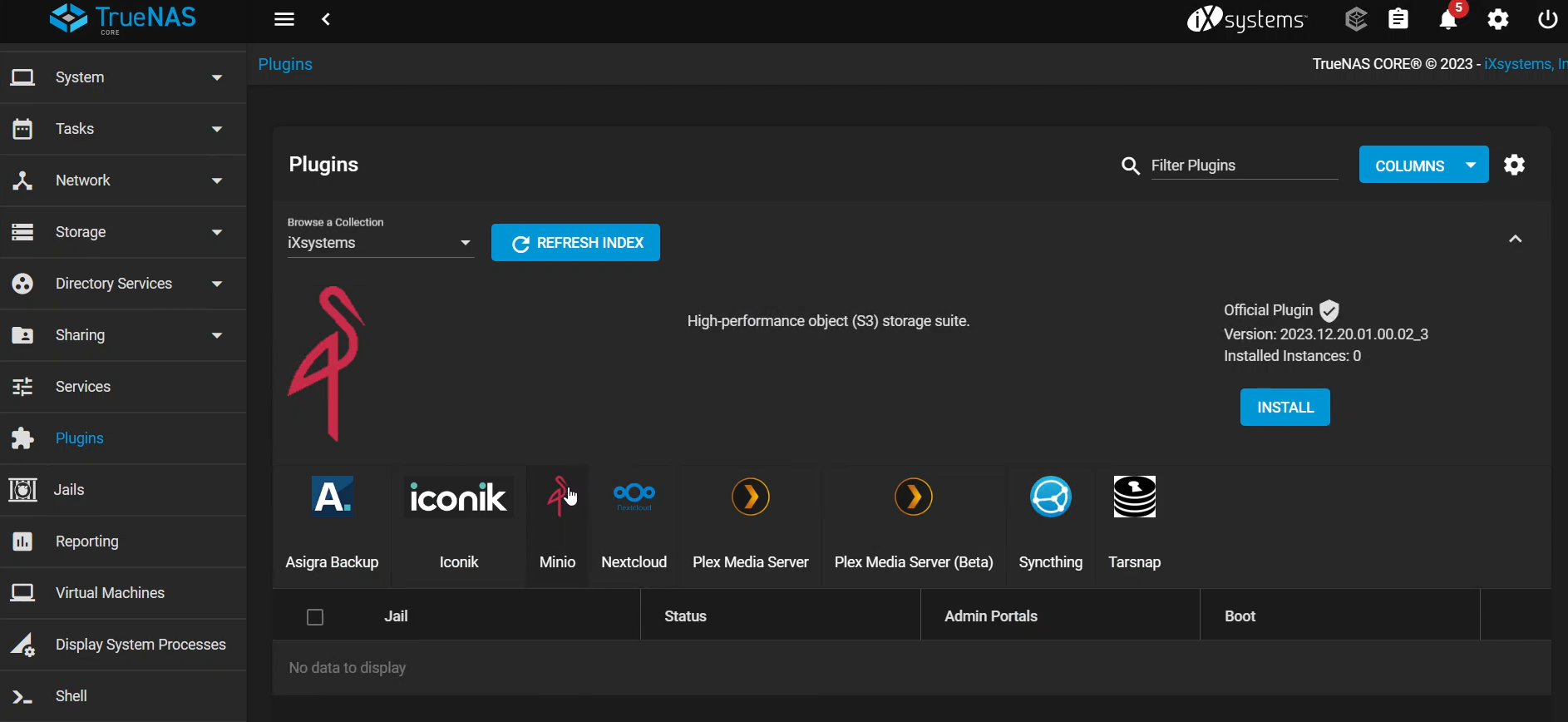Open the plugins table settings gear
The image size is (1568, 722).
(x=1514, y=166)
